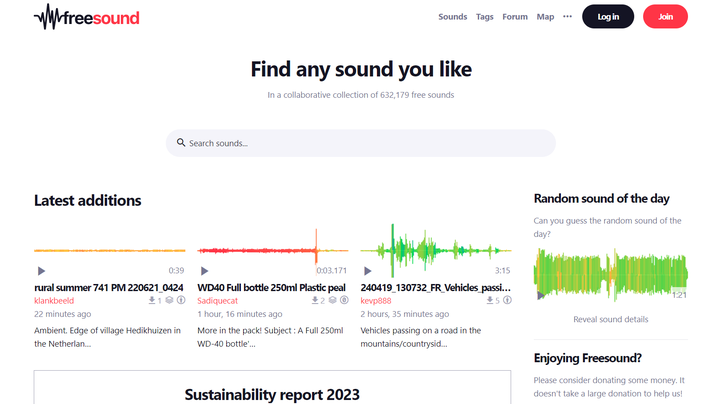Open 240419_130732_FR_Vehicles_passi… sound title

coord(435,287)
